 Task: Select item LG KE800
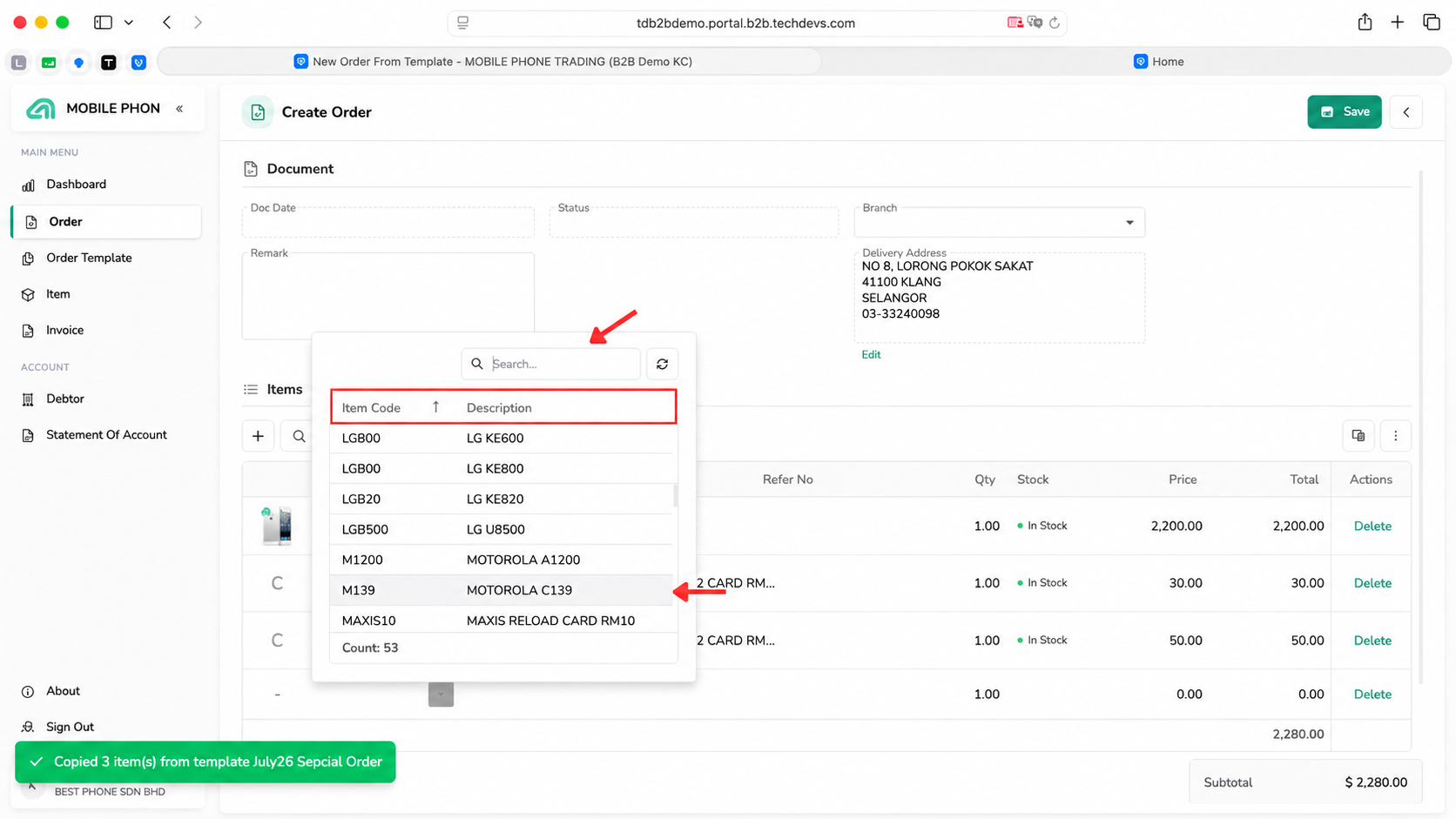coord(502,468)
